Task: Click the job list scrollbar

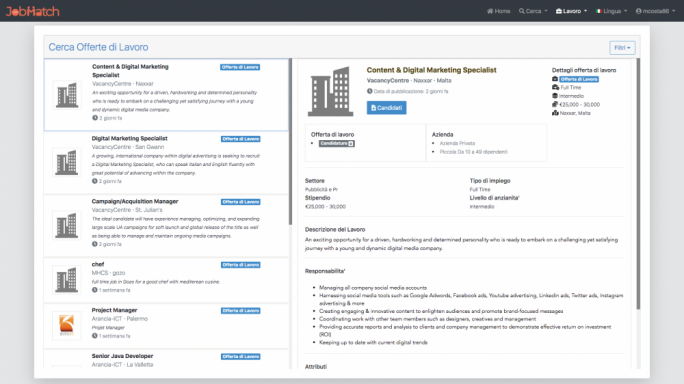Action: point(290,142)
